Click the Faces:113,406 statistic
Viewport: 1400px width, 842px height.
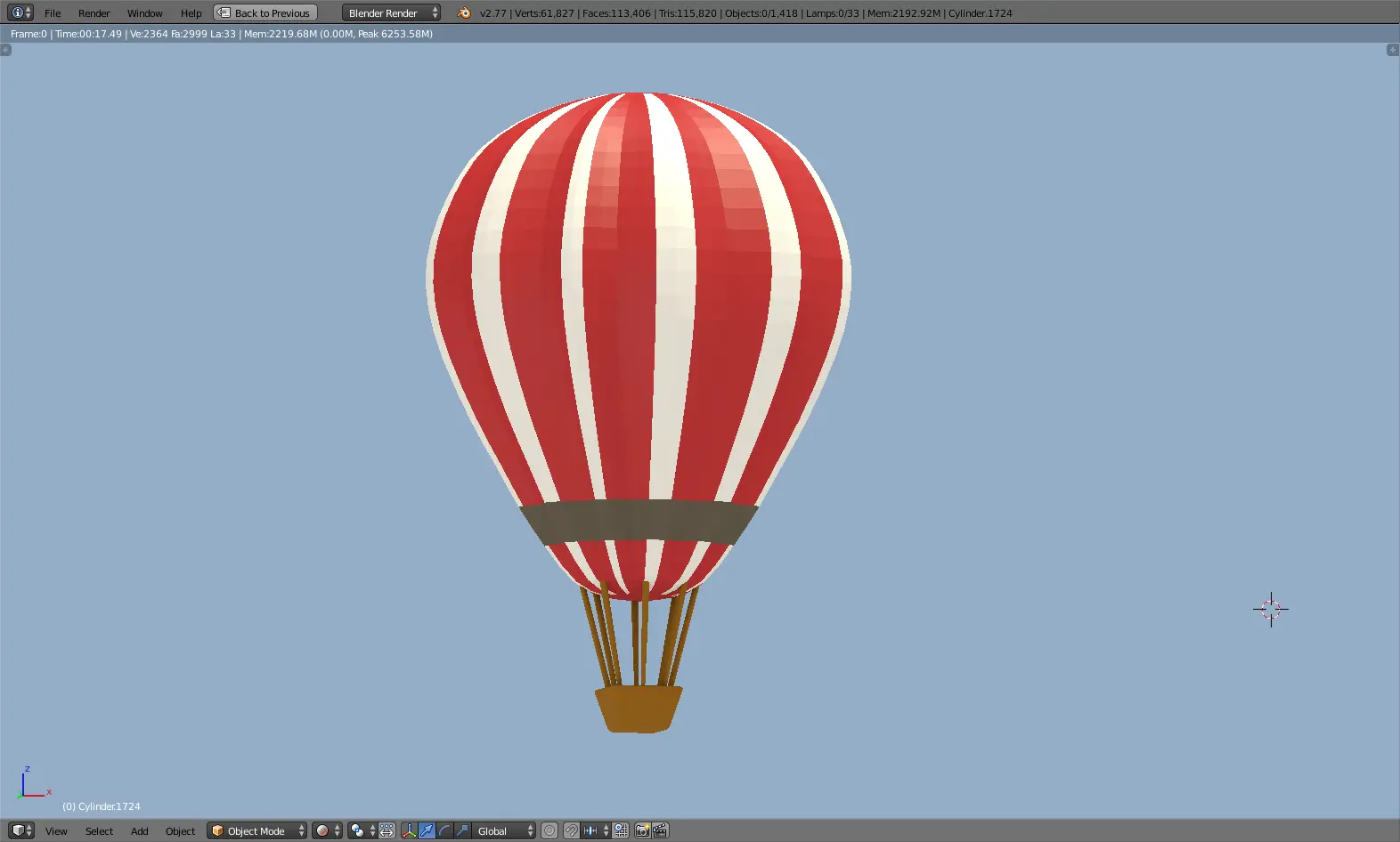(x=616, y=13)
